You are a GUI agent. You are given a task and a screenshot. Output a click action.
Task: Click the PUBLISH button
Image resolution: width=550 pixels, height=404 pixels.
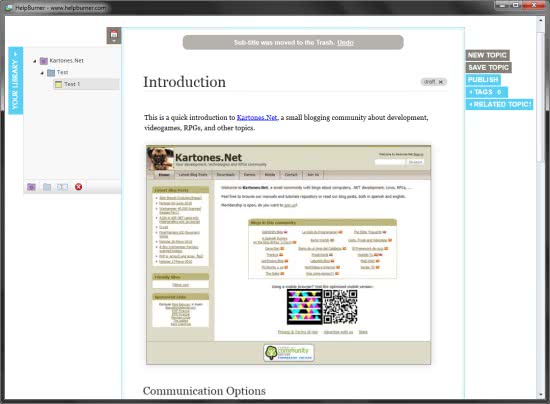point(483,80)
